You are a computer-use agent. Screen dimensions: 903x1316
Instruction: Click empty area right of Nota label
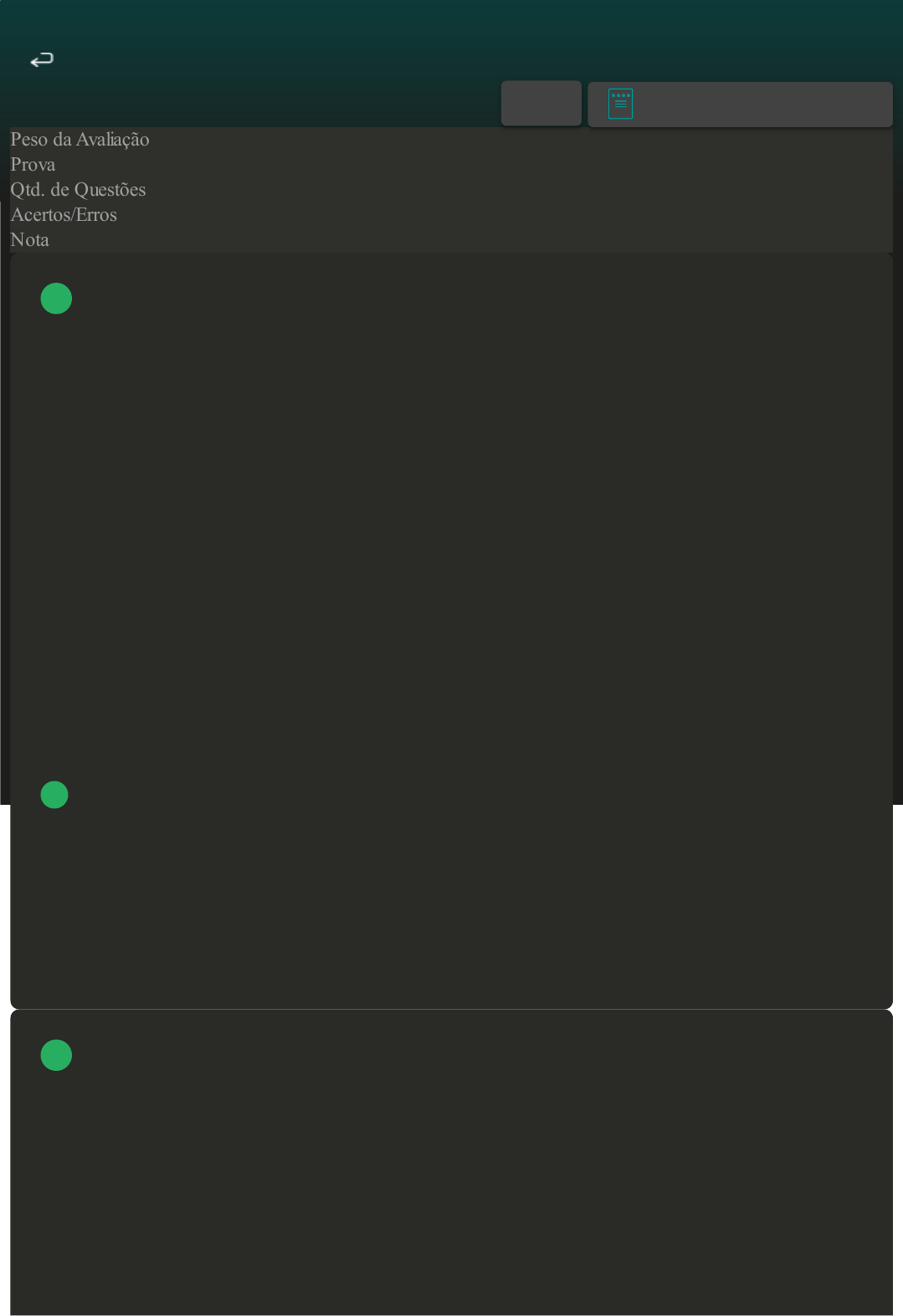(x=470, y=240)
